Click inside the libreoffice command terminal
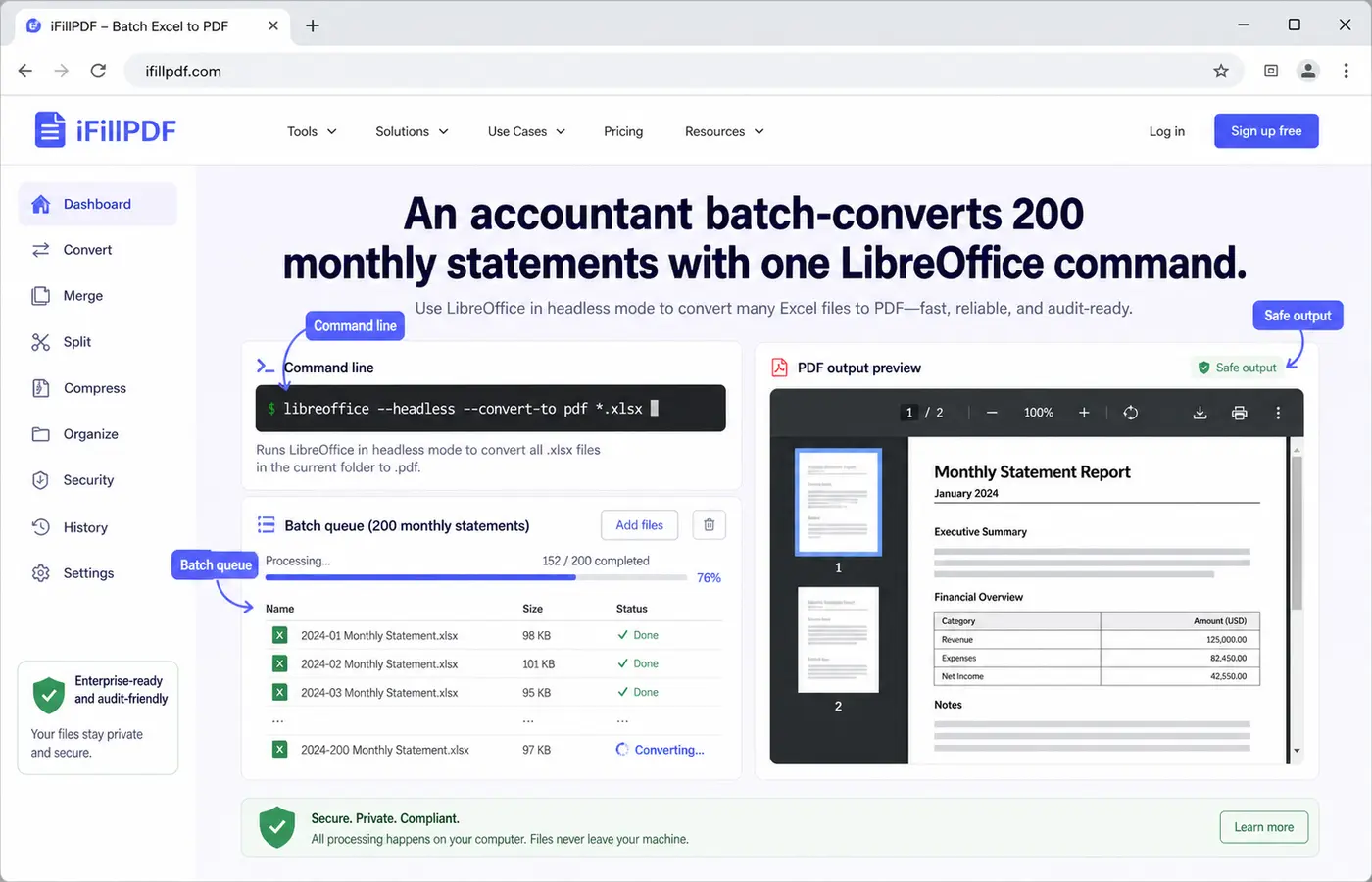The image size is (1372, 882). tap(490, 409)
